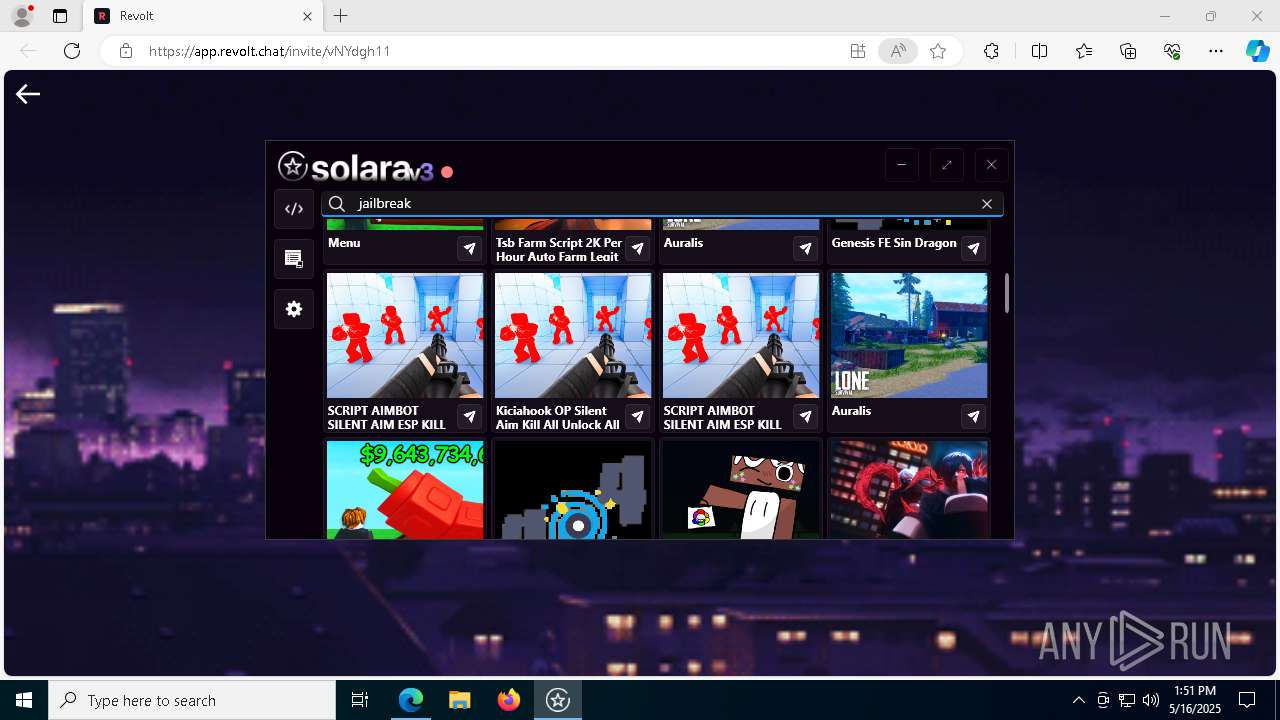Click the Solara v3 logo
The height and width of the screenshot is (720, 1280).
pyautogui.click(x=356, y=167)
